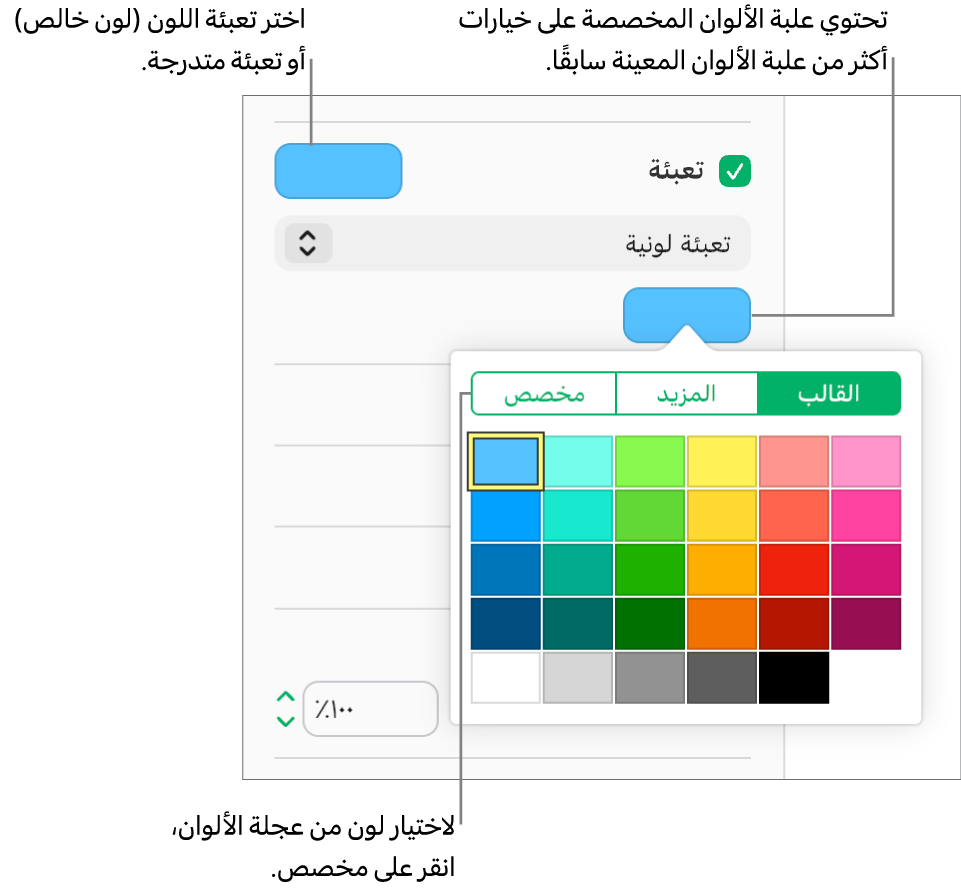Choose the bright yellow color swatch
Viewport: 961px width, 892px height.
pyautogui.click(x=722, y=462)
